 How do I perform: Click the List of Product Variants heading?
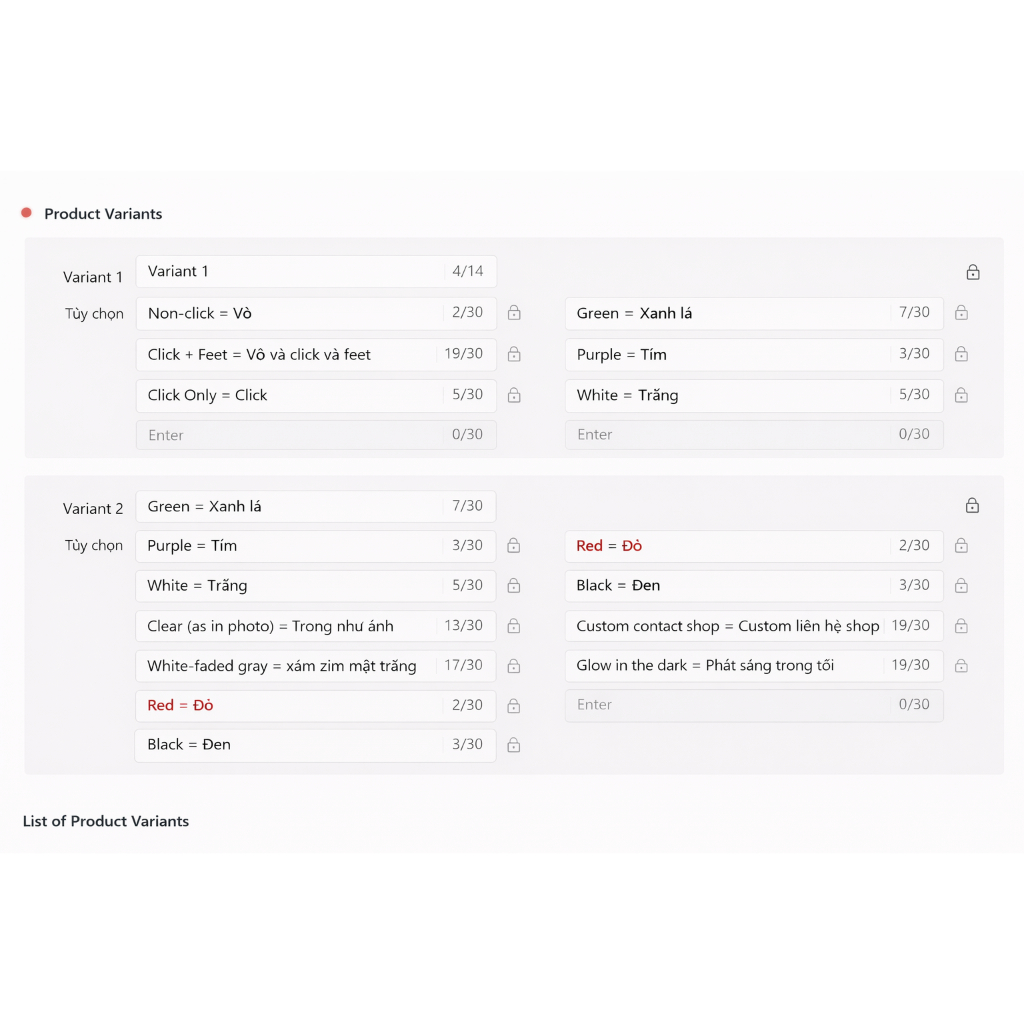coord(106,821)
